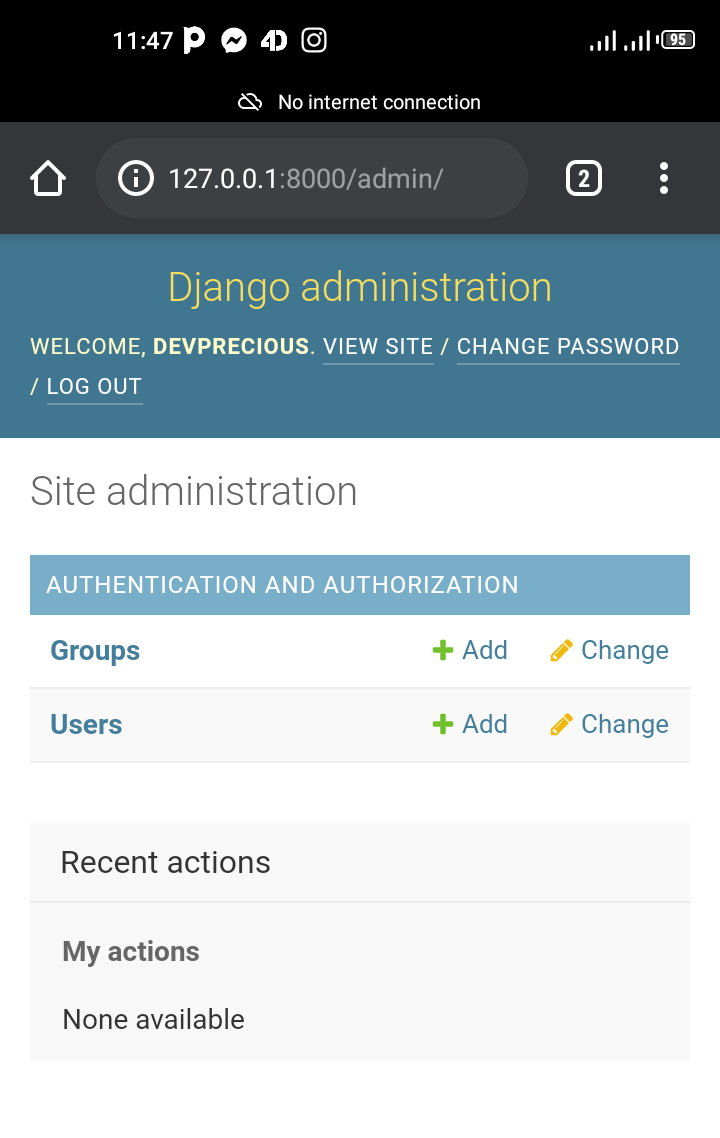Click Add text for Users
This screenshot has width=720, height=1138.
pos(485,724)
